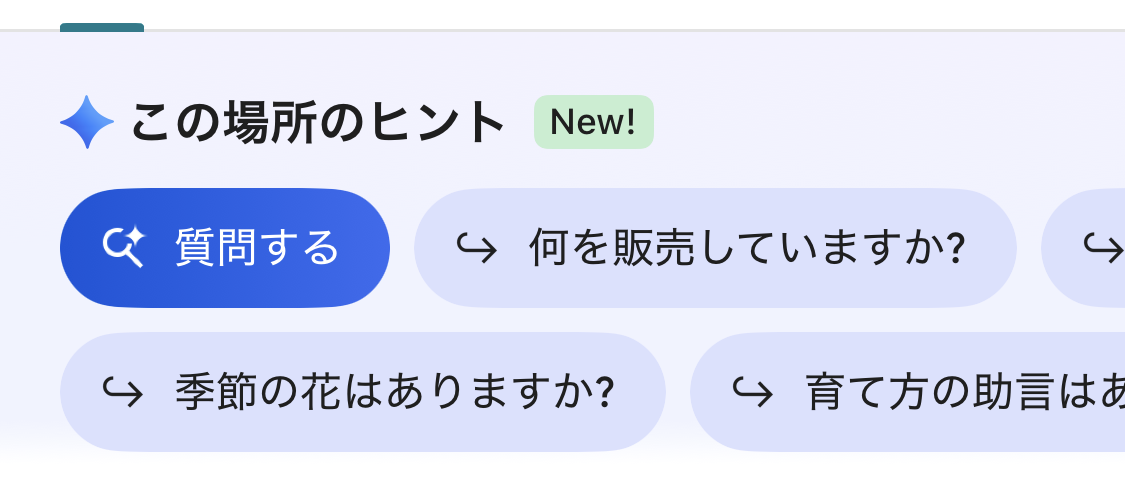Click the green New! badge
The width and height of the screenshot is (1125, 483).
tap(593, 122)
